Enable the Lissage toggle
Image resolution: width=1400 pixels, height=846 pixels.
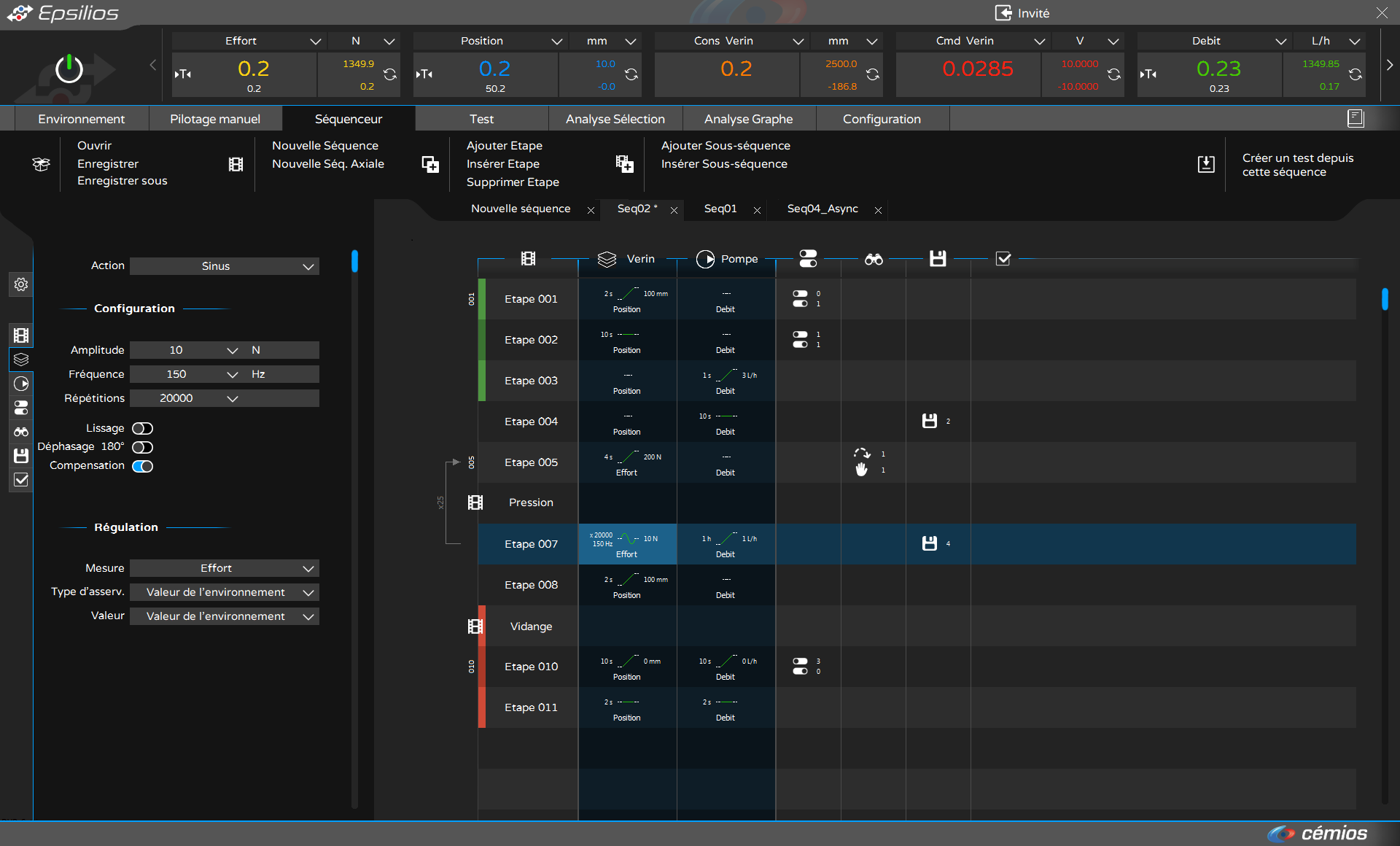click(142, 428)
